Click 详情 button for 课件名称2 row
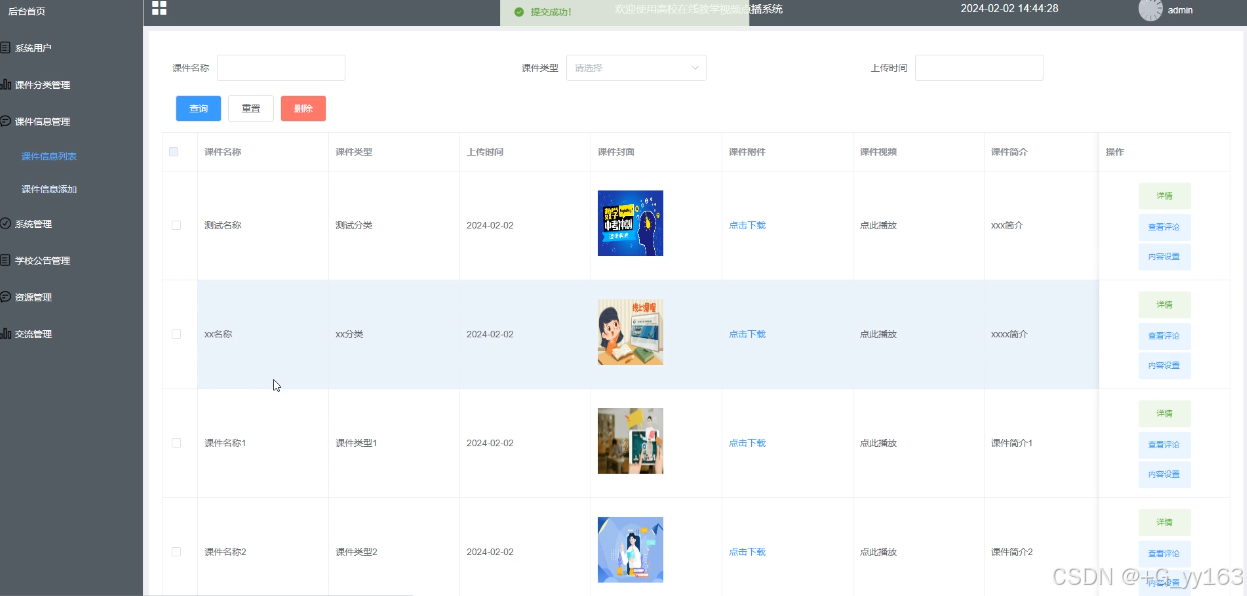The width and height of the screenshot is (1247, 596). tap(1164, 523)
